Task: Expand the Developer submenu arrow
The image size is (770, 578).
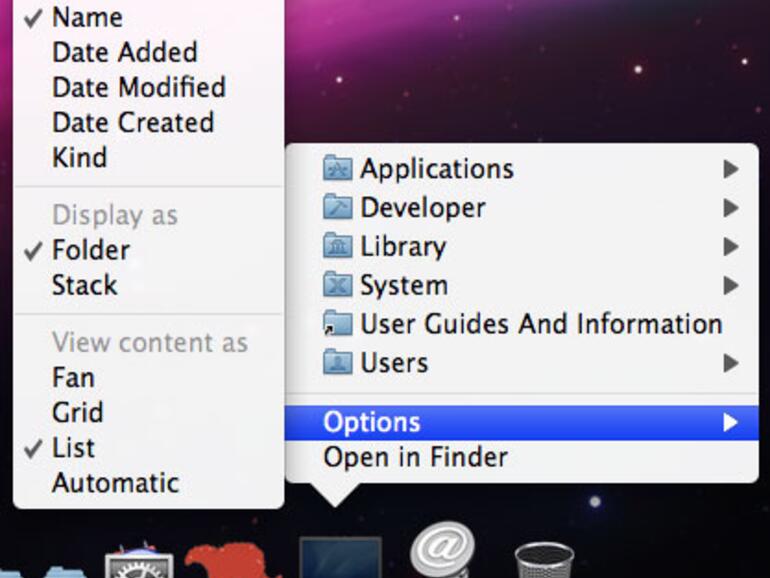Action: [x=731, y=208]
